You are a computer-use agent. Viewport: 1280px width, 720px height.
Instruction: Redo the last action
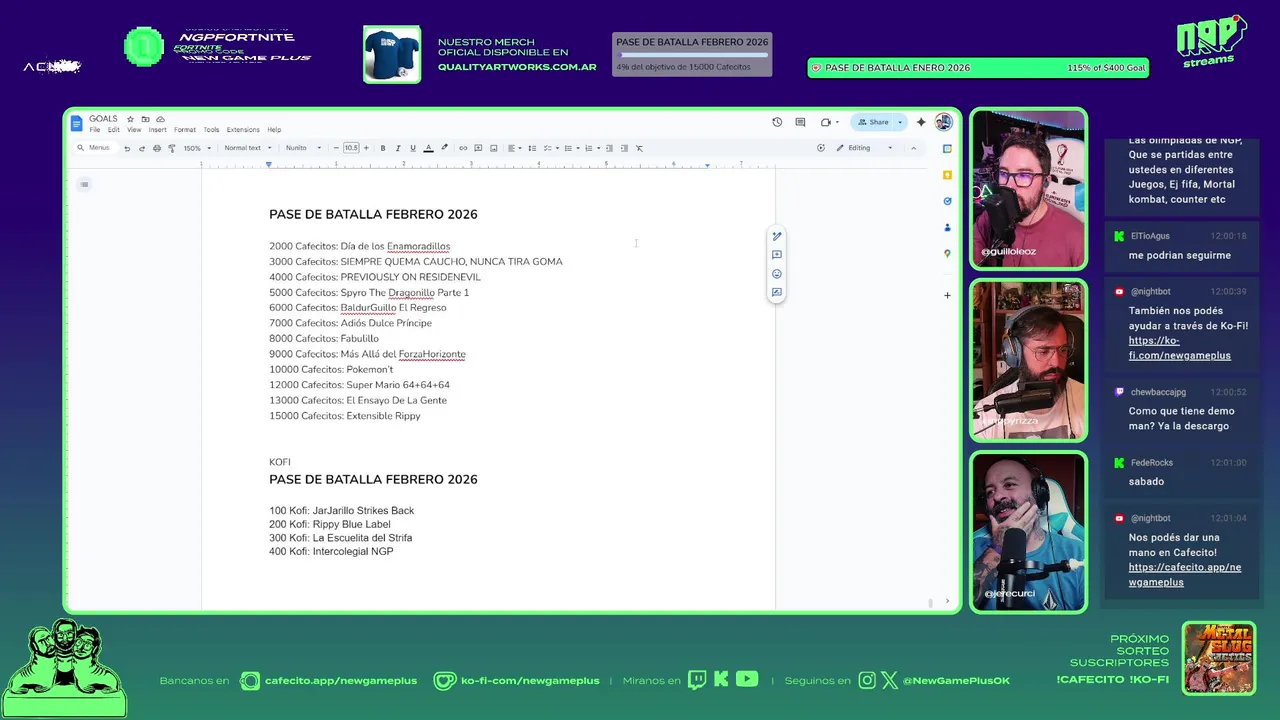pyautogui.click(x=142, y=148)
